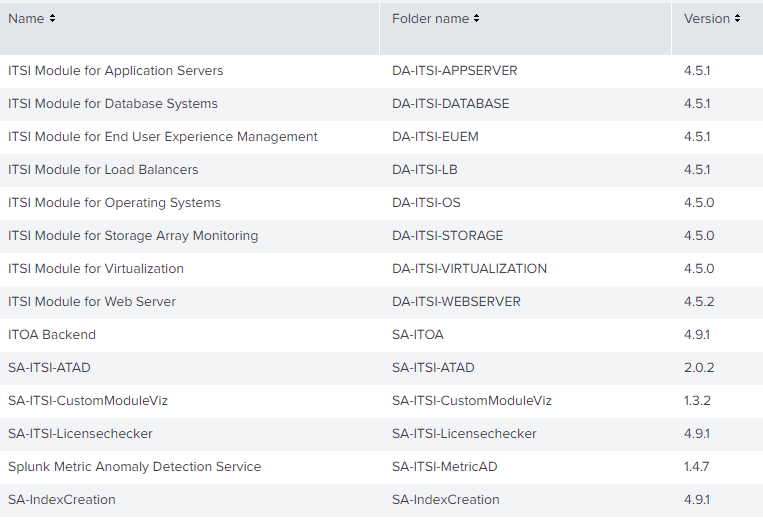Click the sort arrows icon beside Name
763x521 pixels.
[52, 18]
